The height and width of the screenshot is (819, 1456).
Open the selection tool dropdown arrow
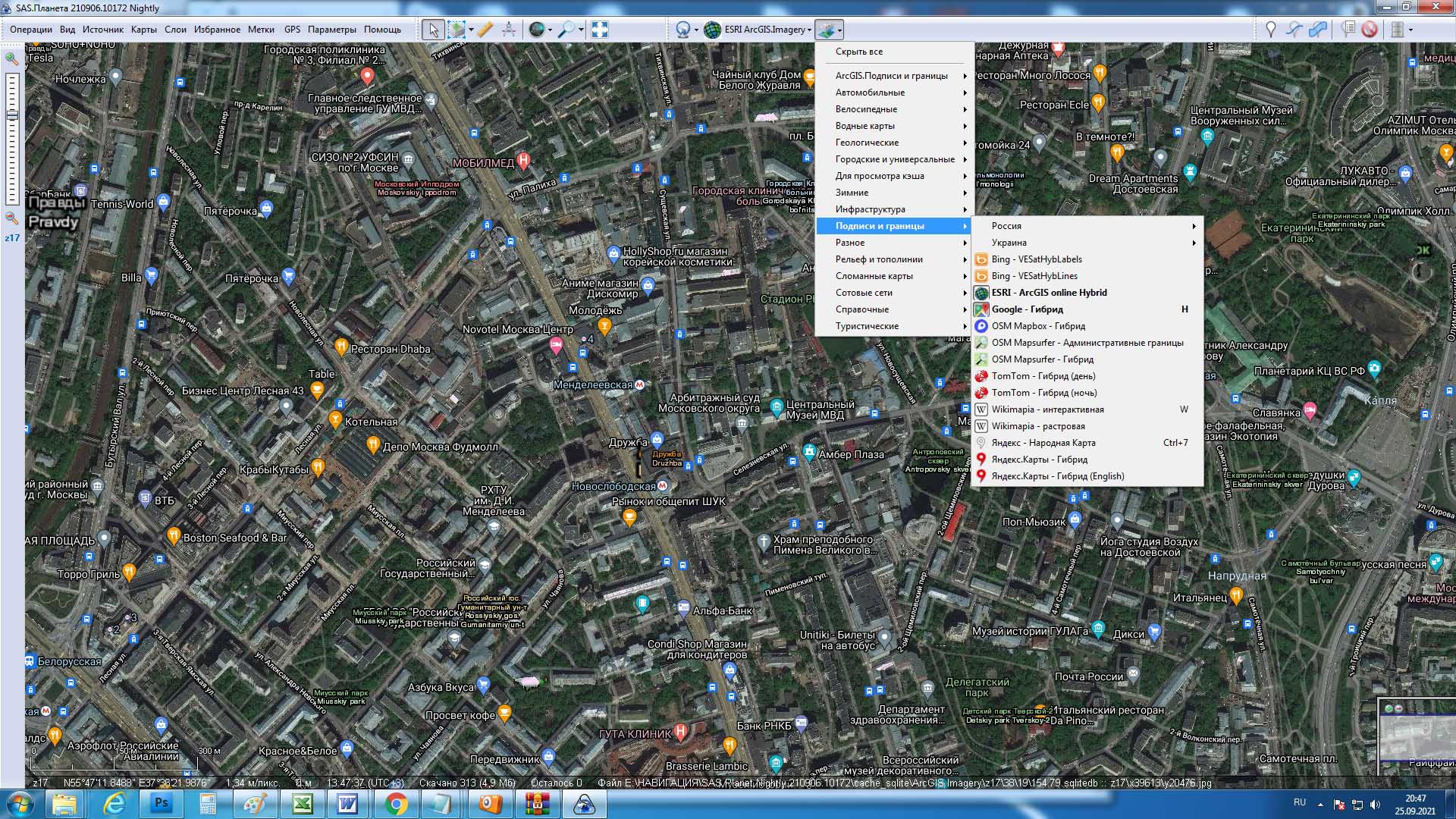pos(471,30)
